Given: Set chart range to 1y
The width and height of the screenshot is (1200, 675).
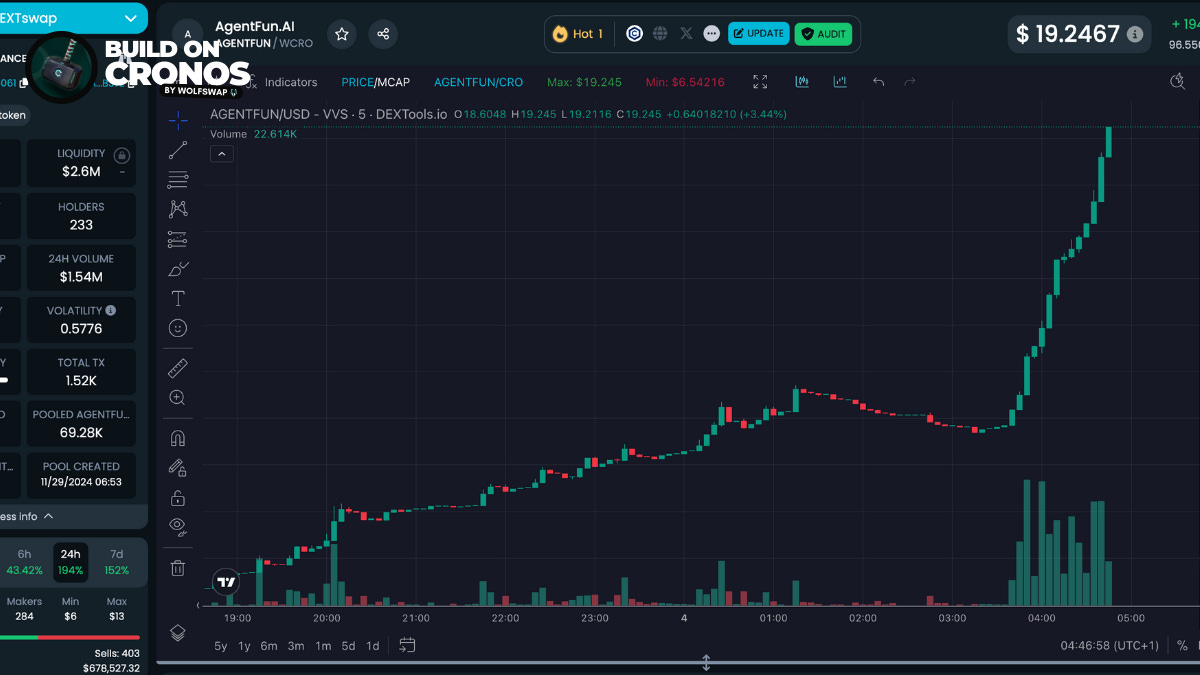Looking at the screenshot, I should (x=244, y=646).
